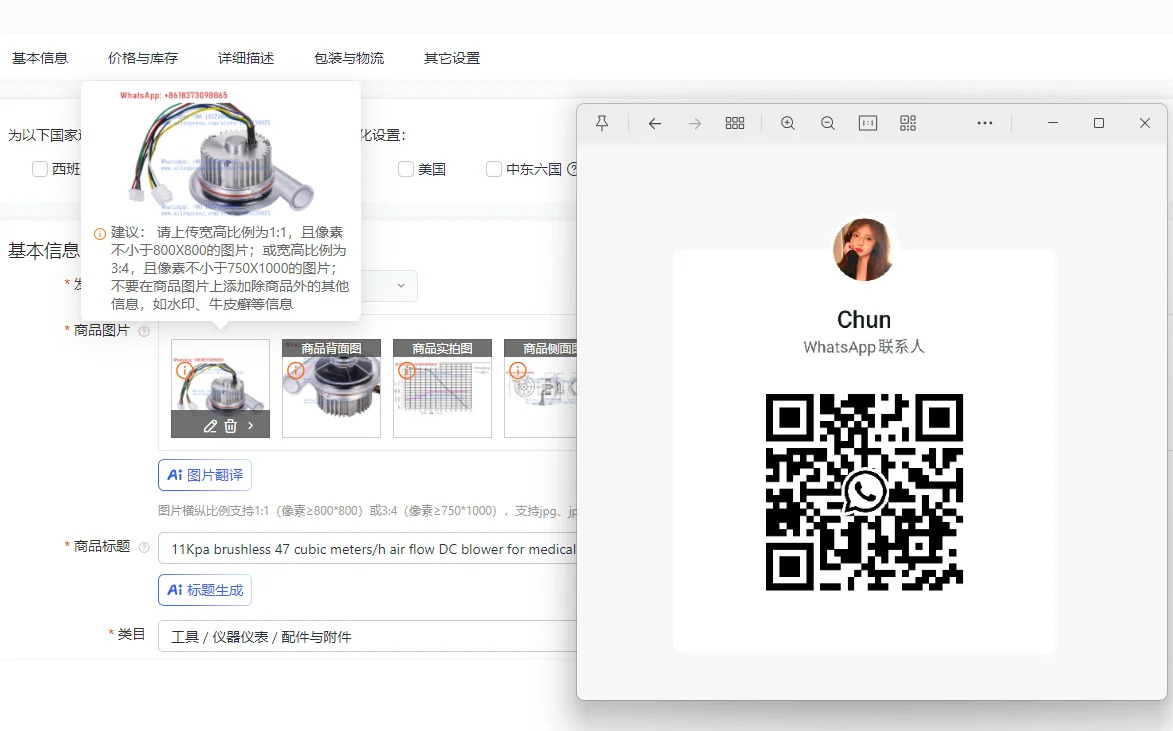Switch to 包装与物流 tab
This screenshot has height=731, width=1173.
point(349,58)
